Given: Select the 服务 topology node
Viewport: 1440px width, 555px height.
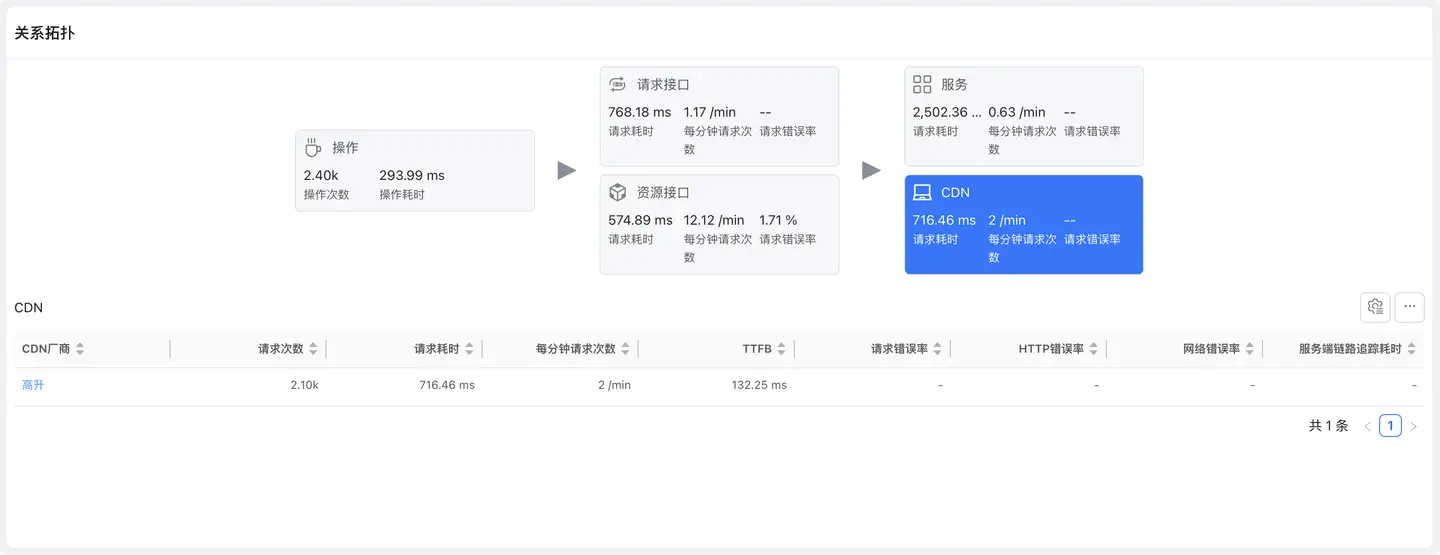Looking at the screenshot, I should (x=1023, y=116).
